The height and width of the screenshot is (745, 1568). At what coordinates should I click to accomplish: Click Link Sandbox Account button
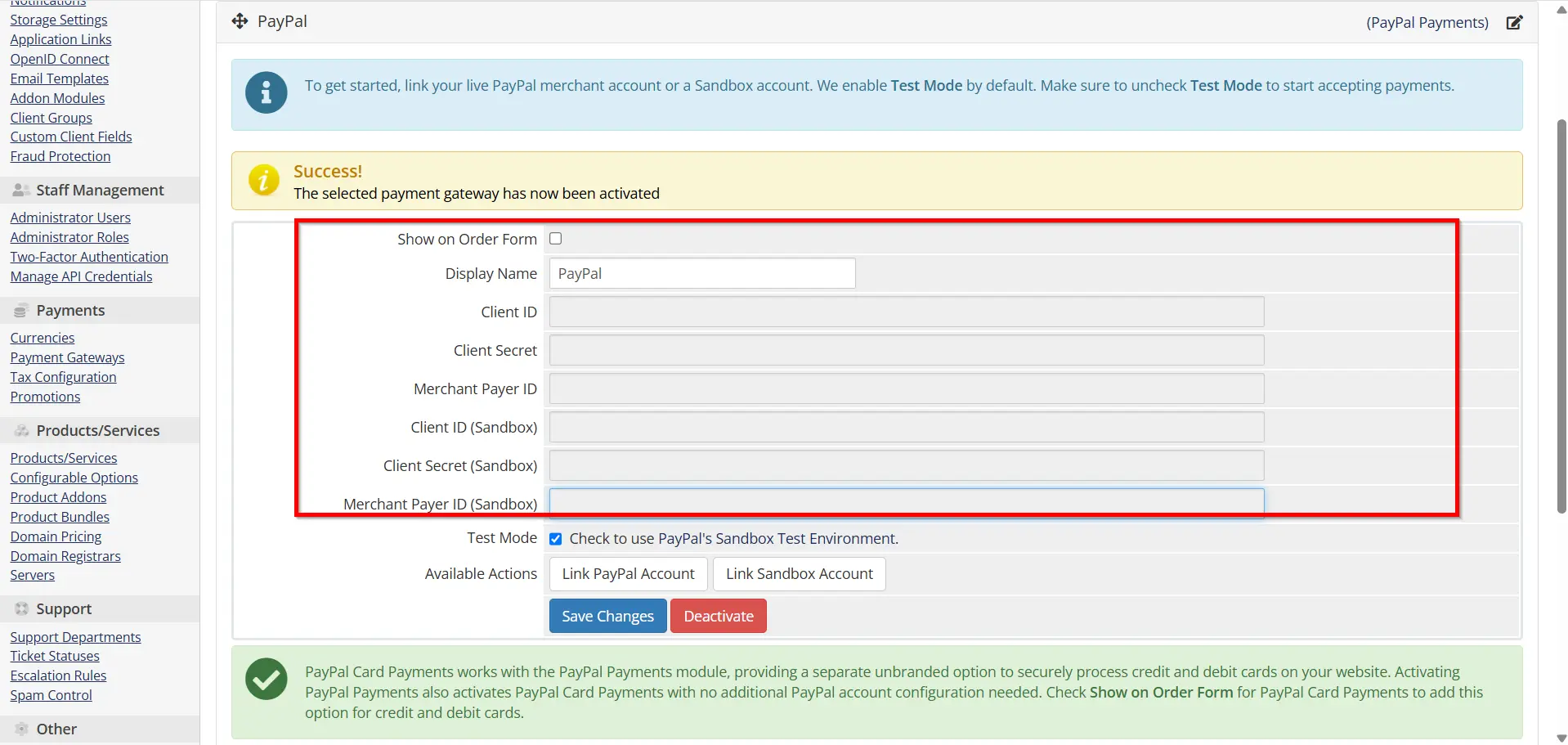pos(800,574)
